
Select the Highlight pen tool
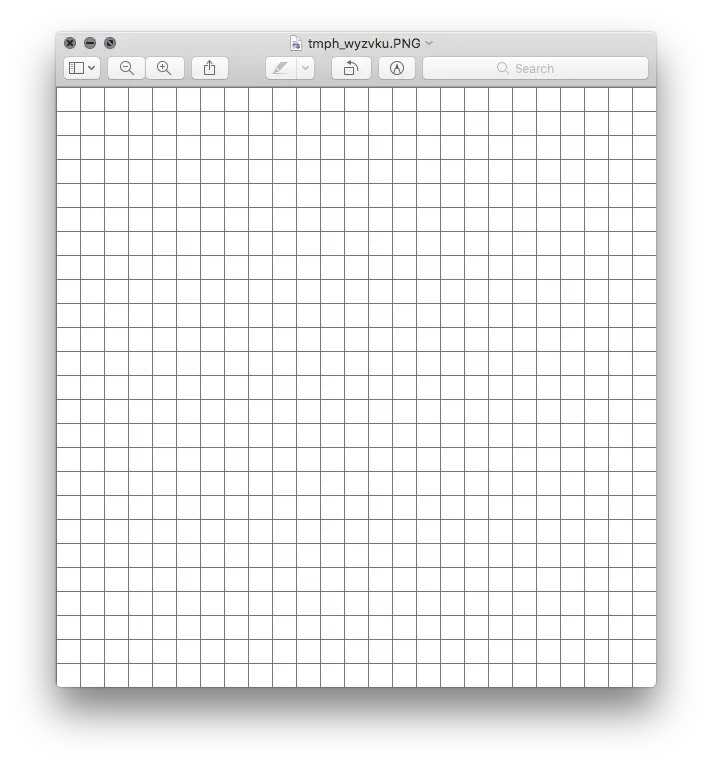[281, 68]
